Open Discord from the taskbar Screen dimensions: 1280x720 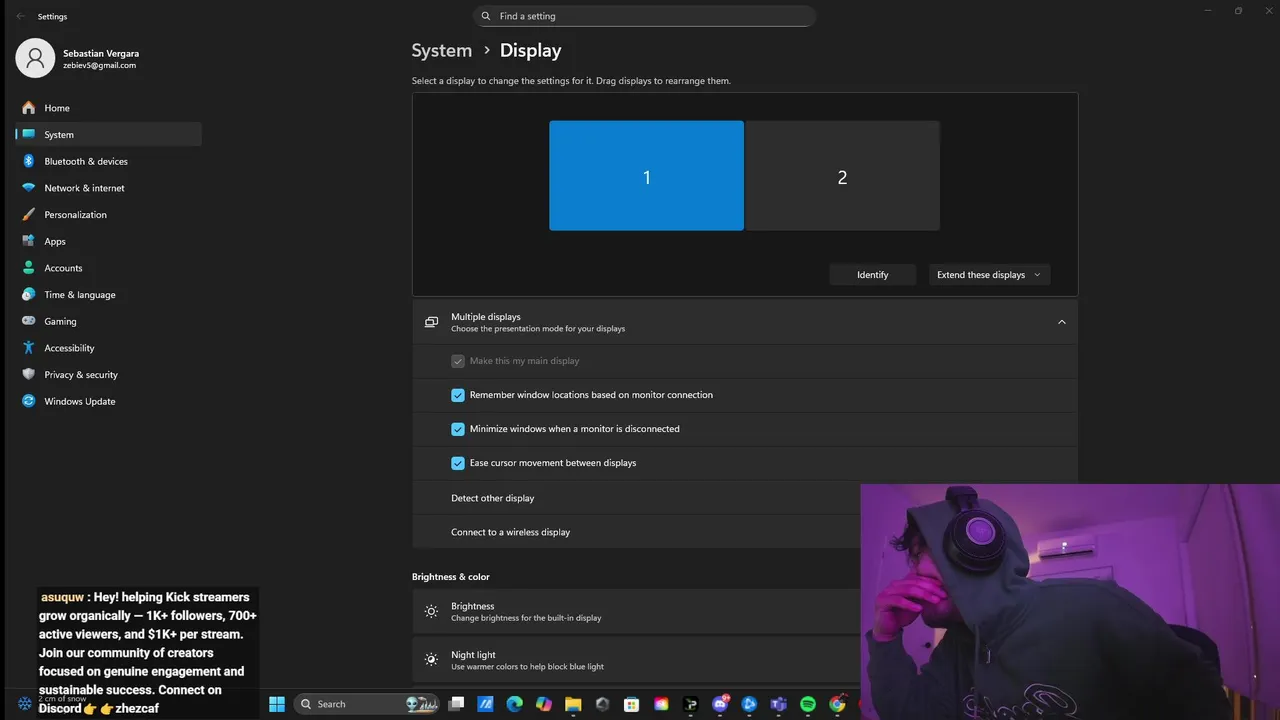pos(720,704)
